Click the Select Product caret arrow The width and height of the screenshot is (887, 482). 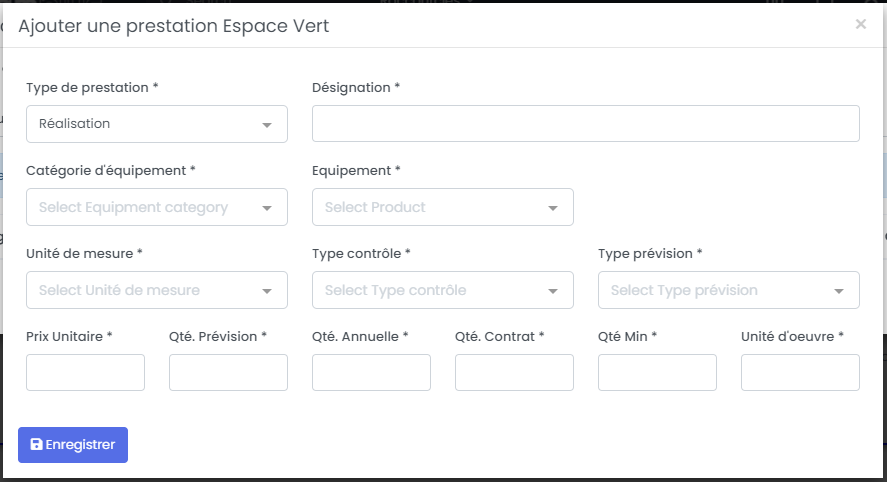coord(553,208)
